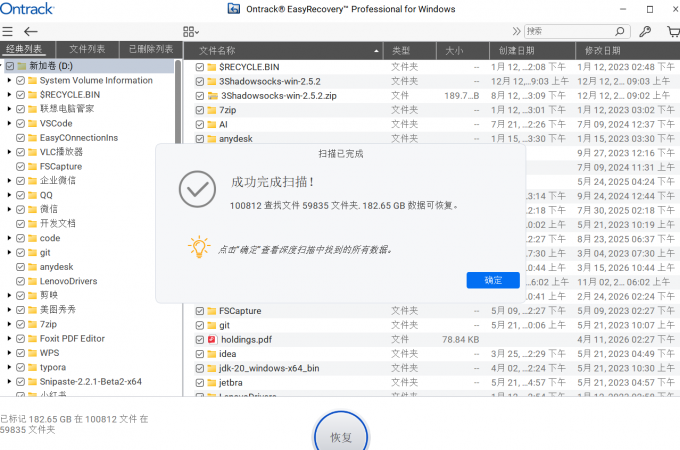
Task: Switch to the 经典列表 tab
Action: pos(24,49)
